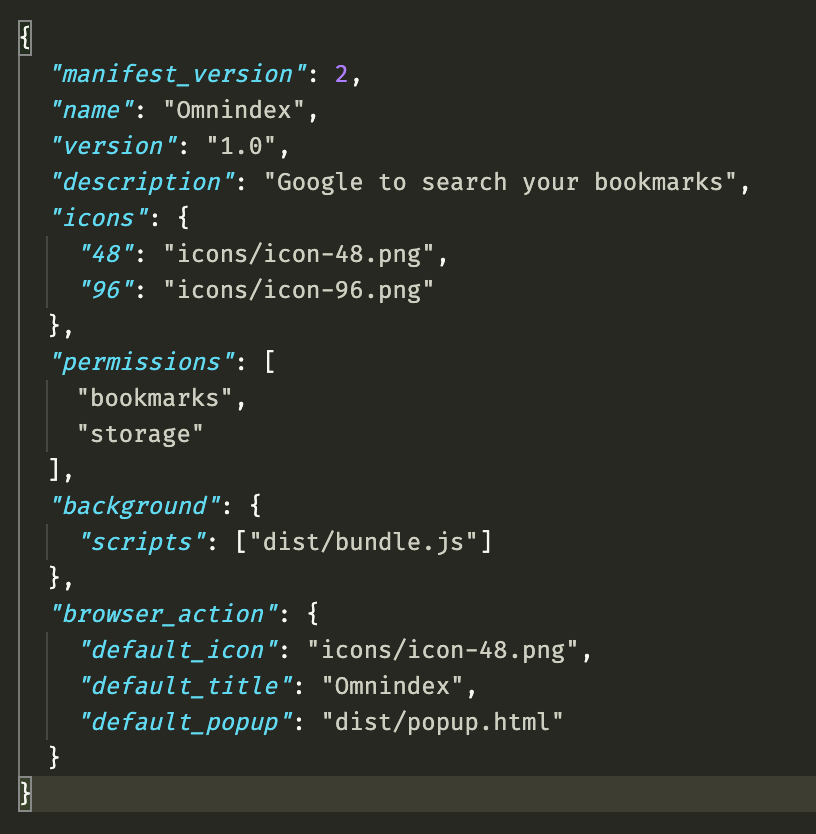Click the version value "1.0"

[241, 146]
